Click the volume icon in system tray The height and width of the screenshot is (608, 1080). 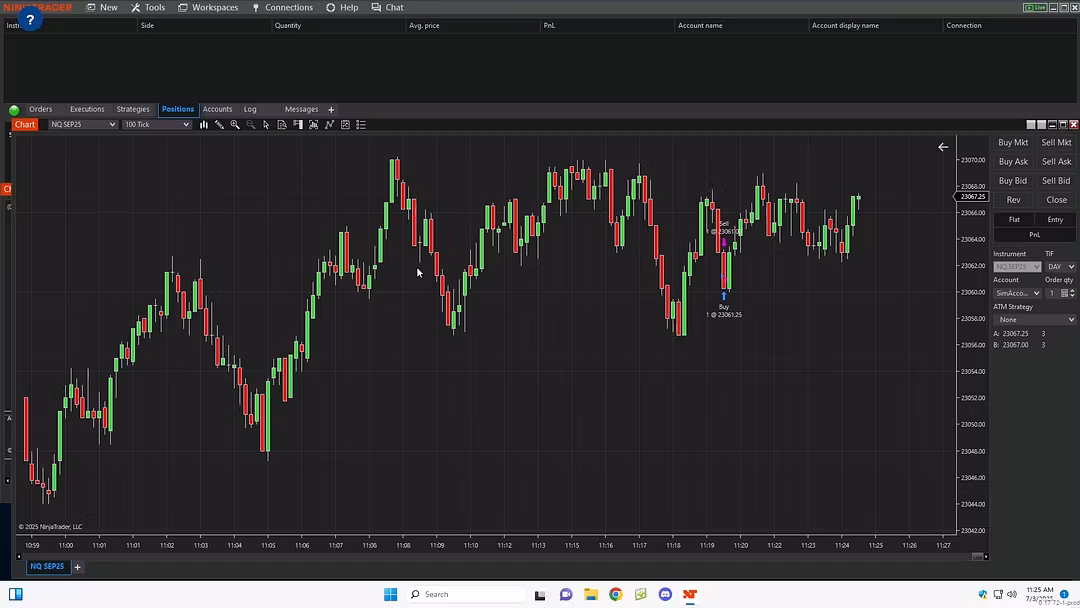coord(1012,594)
